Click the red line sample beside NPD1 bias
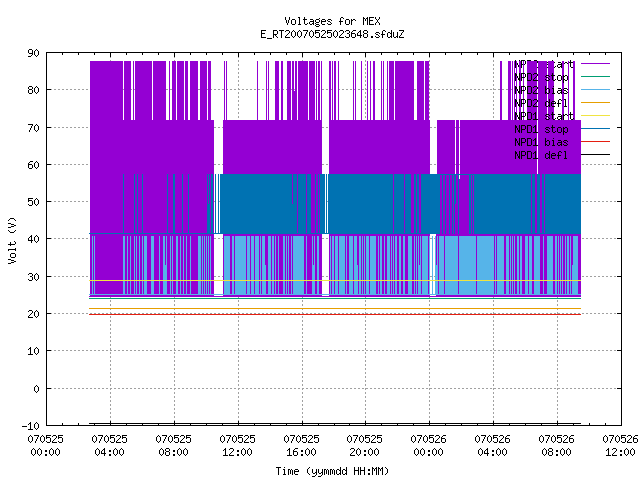 595,142
